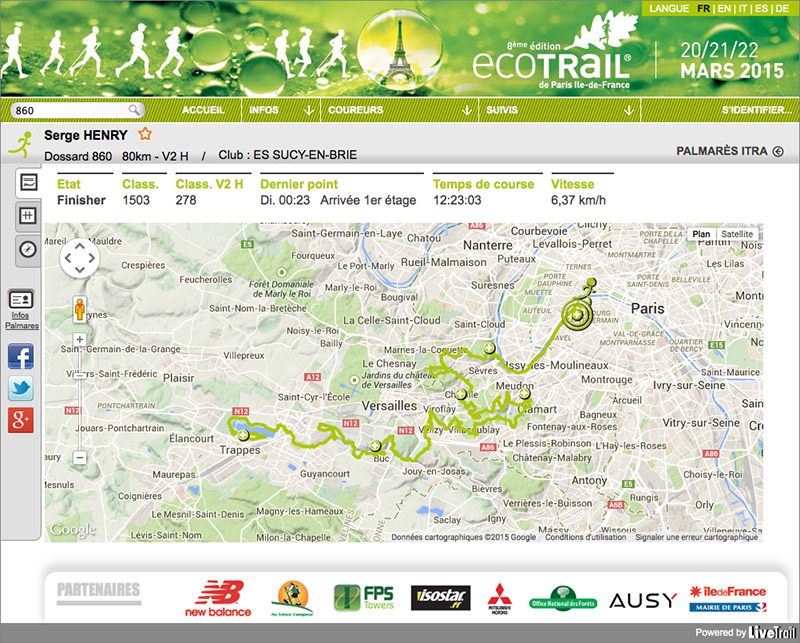Open the Facebook share icon
This screenshot has width=800, height=643.
point(21,356)
